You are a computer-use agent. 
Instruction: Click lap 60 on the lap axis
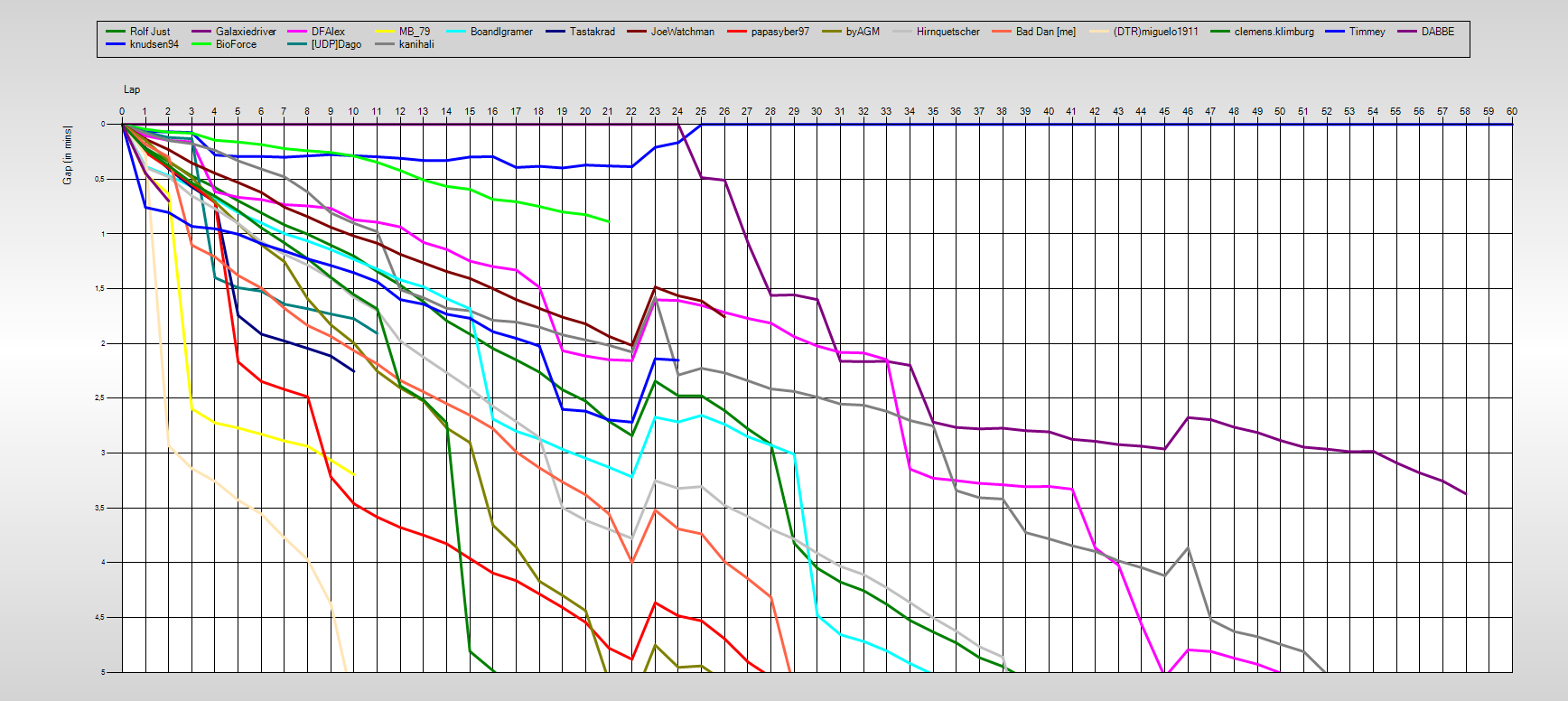click(1511, 111)
